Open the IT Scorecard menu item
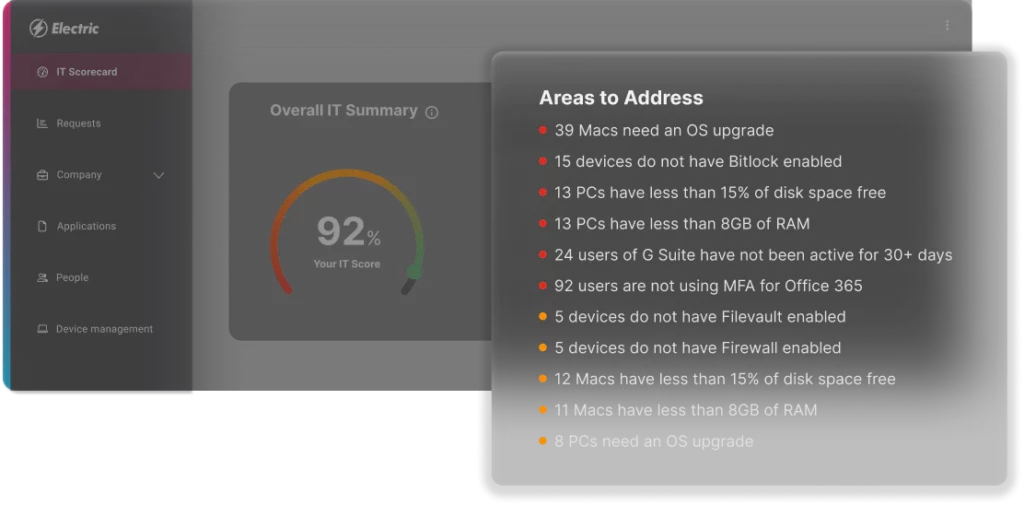This screenshot has width=1024, height=505. coord(87,72)
